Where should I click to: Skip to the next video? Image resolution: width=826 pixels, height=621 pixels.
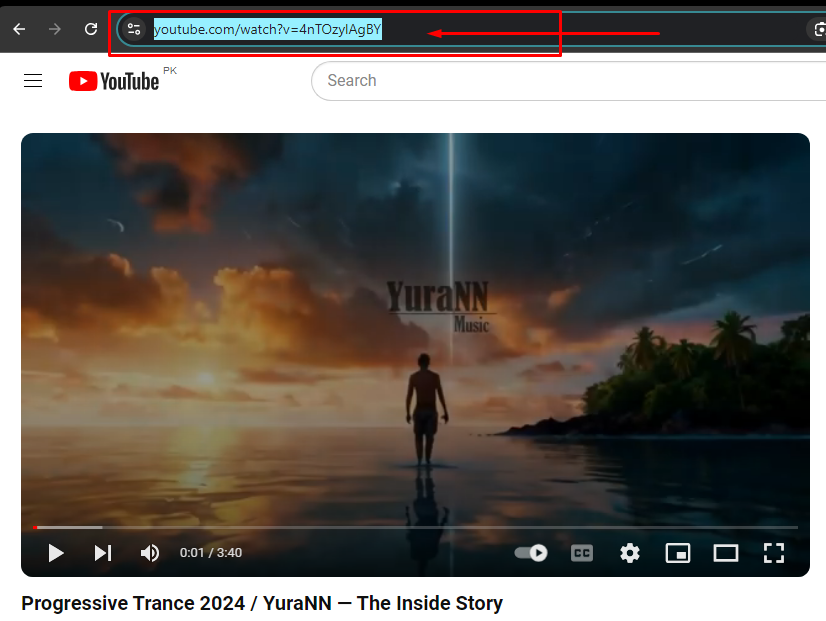coord(103,553)
